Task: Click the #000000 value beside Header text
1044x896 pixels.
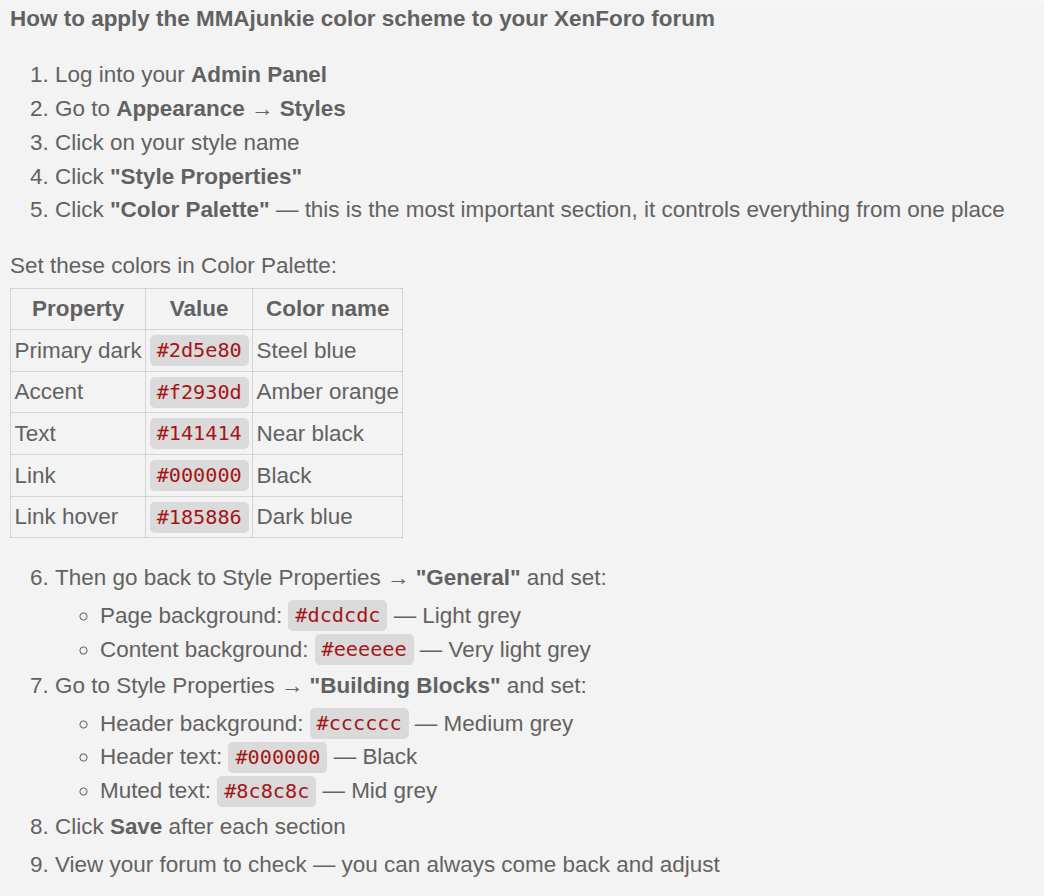Action: pos(278,758)
